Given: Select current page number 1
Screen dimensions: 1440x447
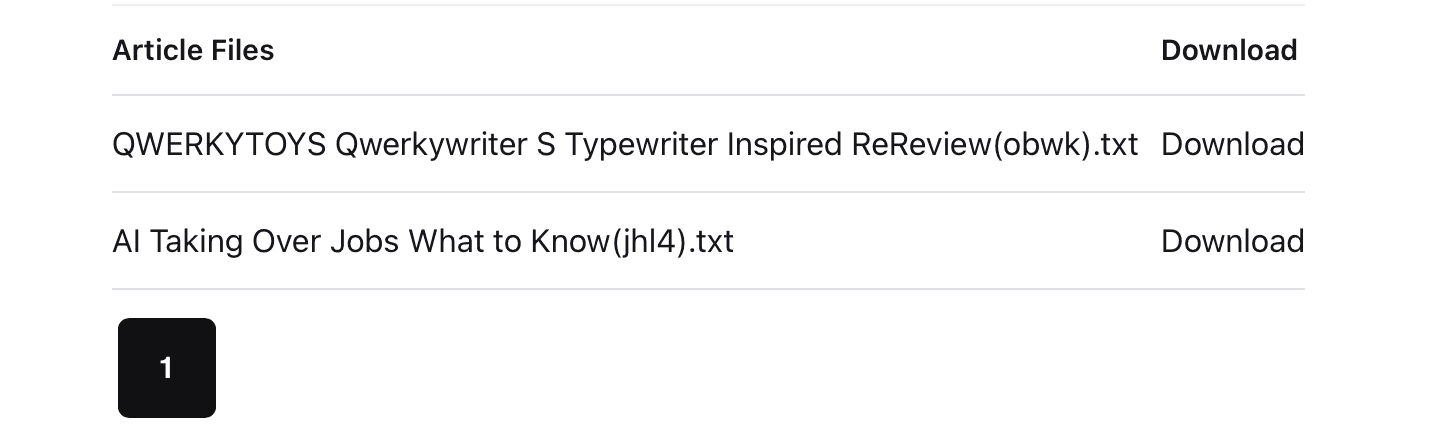Looking at the screenshot, I should coord(167,368).
